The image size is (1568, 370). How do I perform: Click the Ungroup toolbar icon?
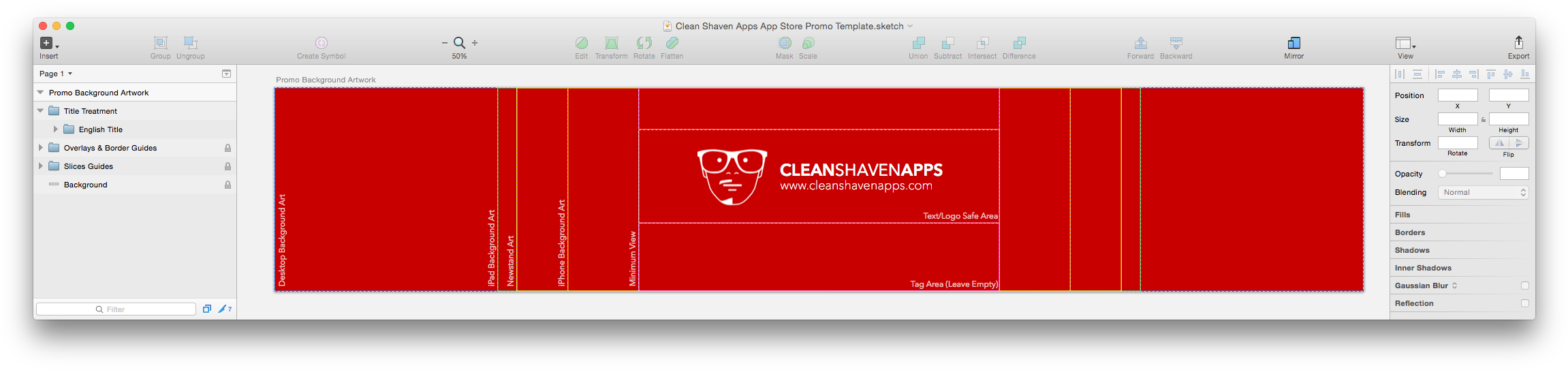click(190, 43)
